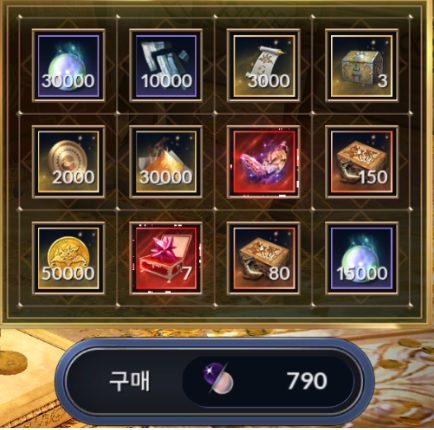Select the glowing orb item labeled 30000
The height and width of the screenshot is (430, 434).
69,65
